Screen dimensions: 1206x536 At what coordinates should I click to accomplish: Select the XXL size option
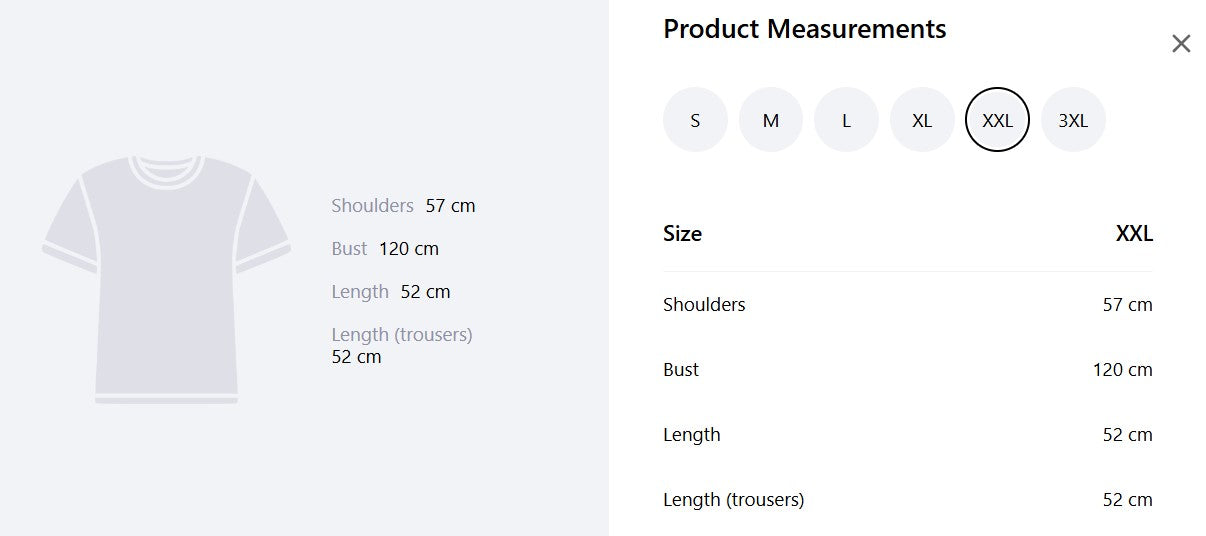pos(997,120)
